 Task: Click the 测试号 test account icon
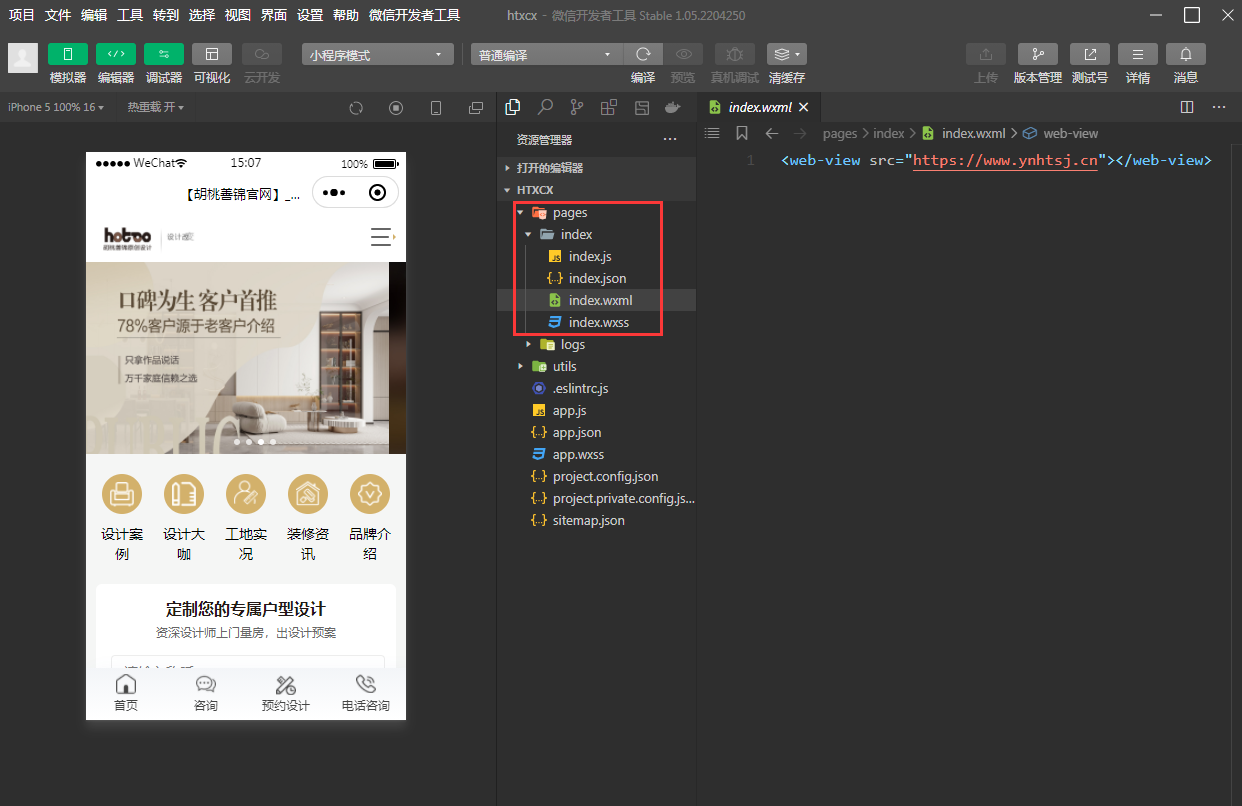tap(1089, 54)
